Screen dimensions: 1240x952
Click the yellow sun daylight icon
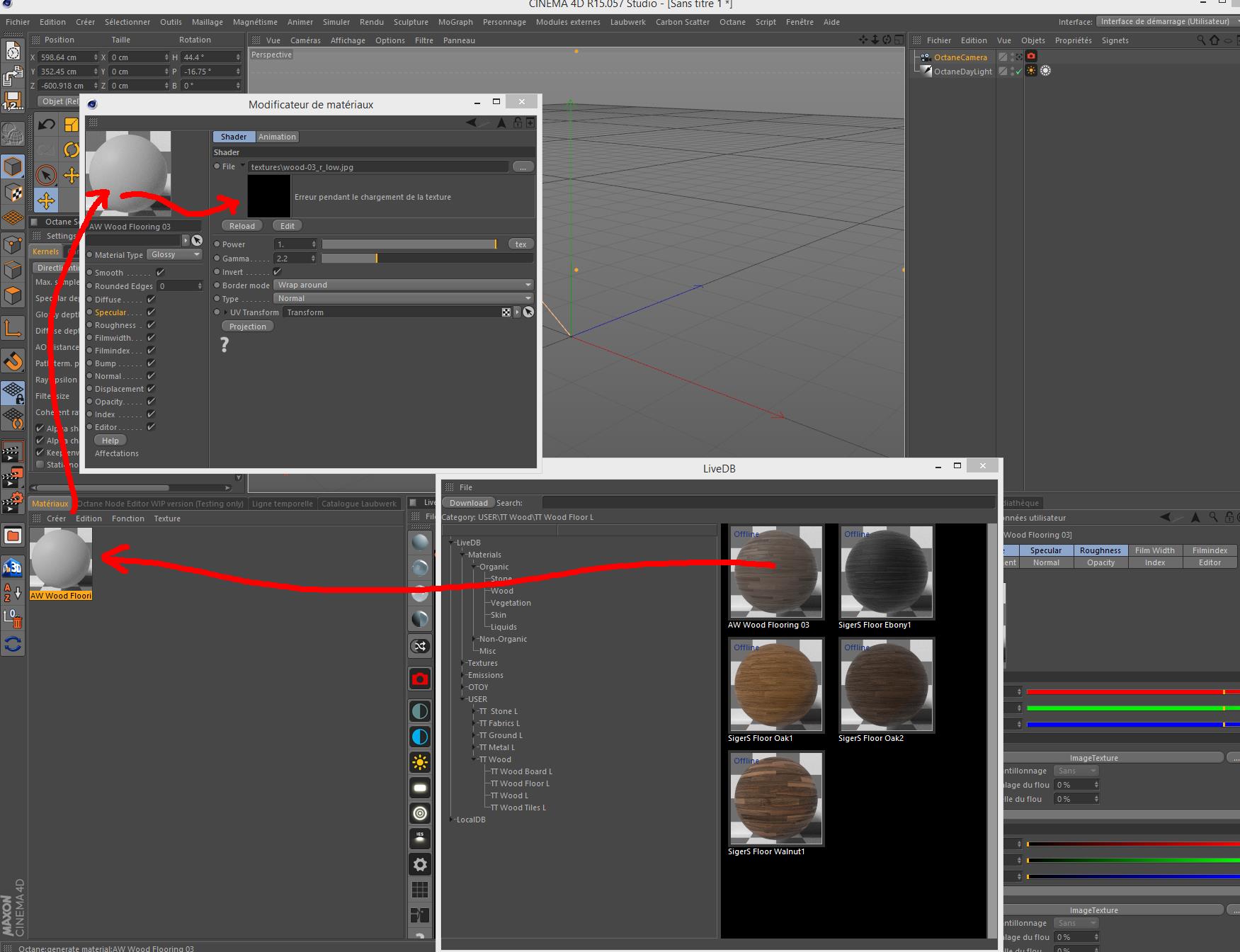click(x=420, y=762)
